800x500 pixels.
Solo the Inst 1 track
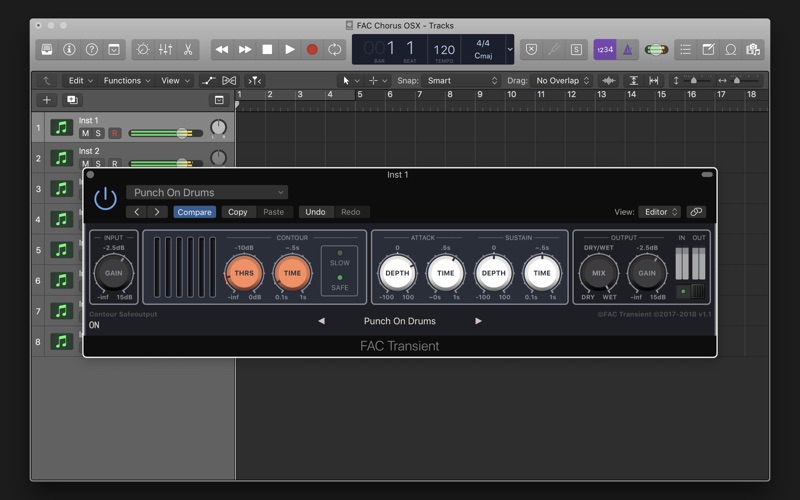click(98, 133)
